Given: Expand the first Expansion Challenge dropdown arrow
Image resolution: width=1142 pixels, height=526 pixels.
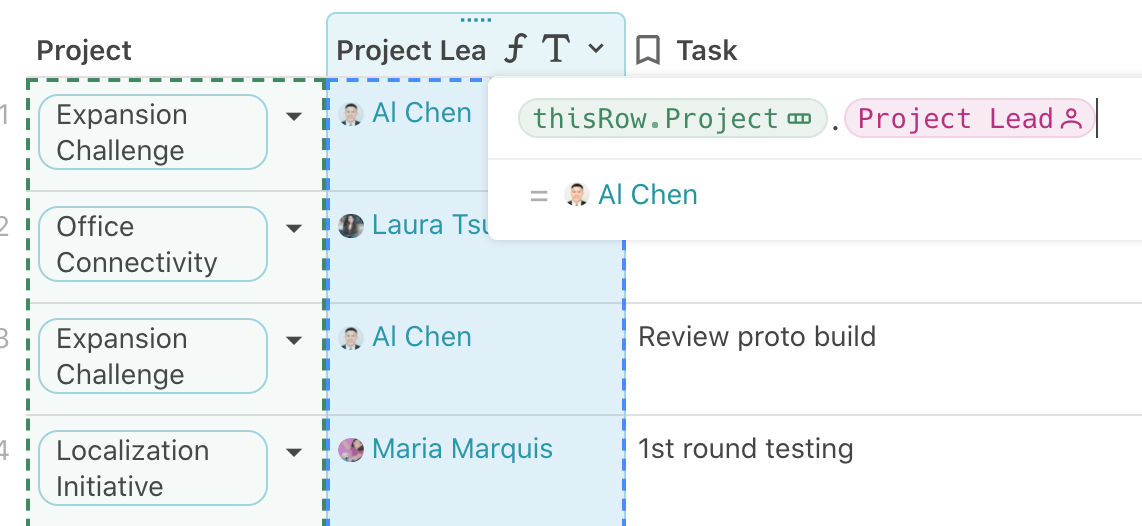Looking at the screenshot, I should click(x=294, y=117).
